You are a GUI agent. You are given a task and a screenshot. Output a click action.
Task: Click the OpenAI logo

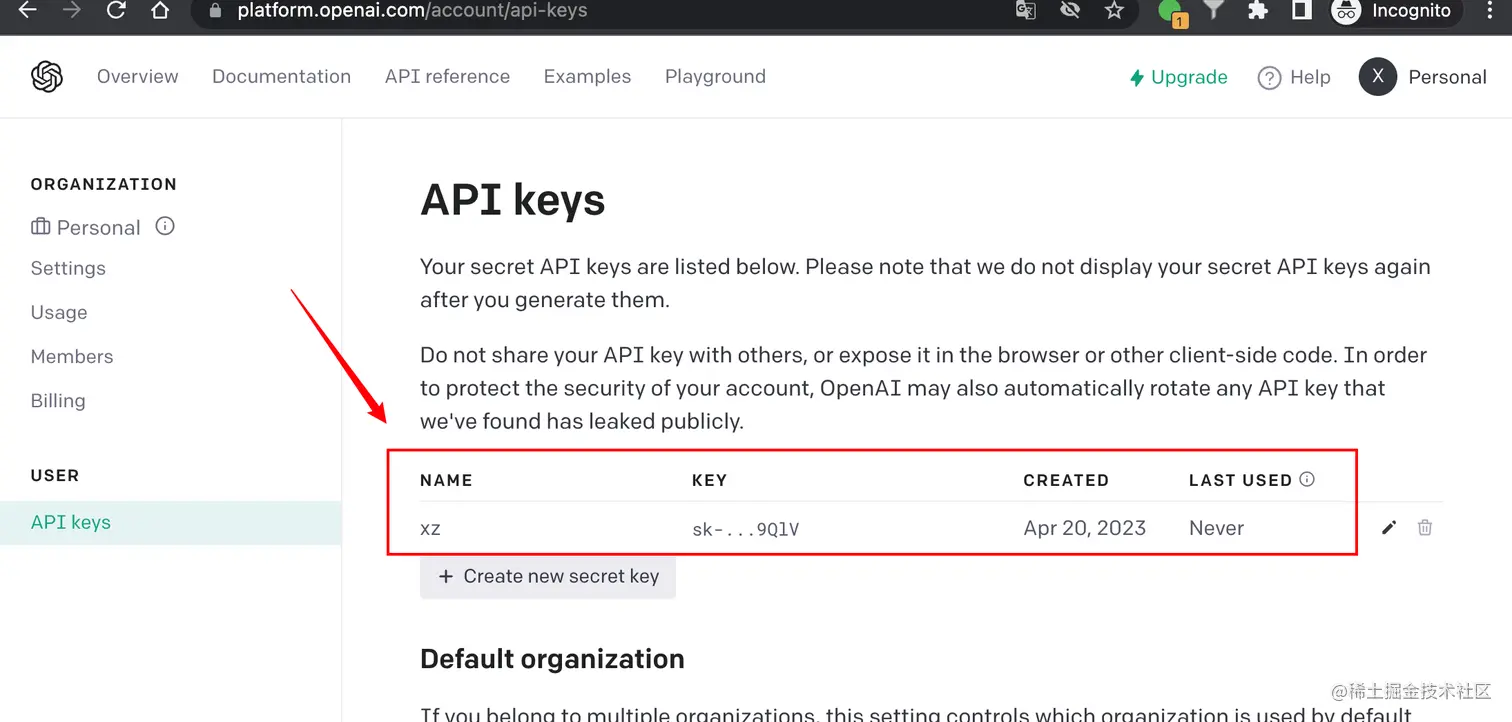[47, 77]
